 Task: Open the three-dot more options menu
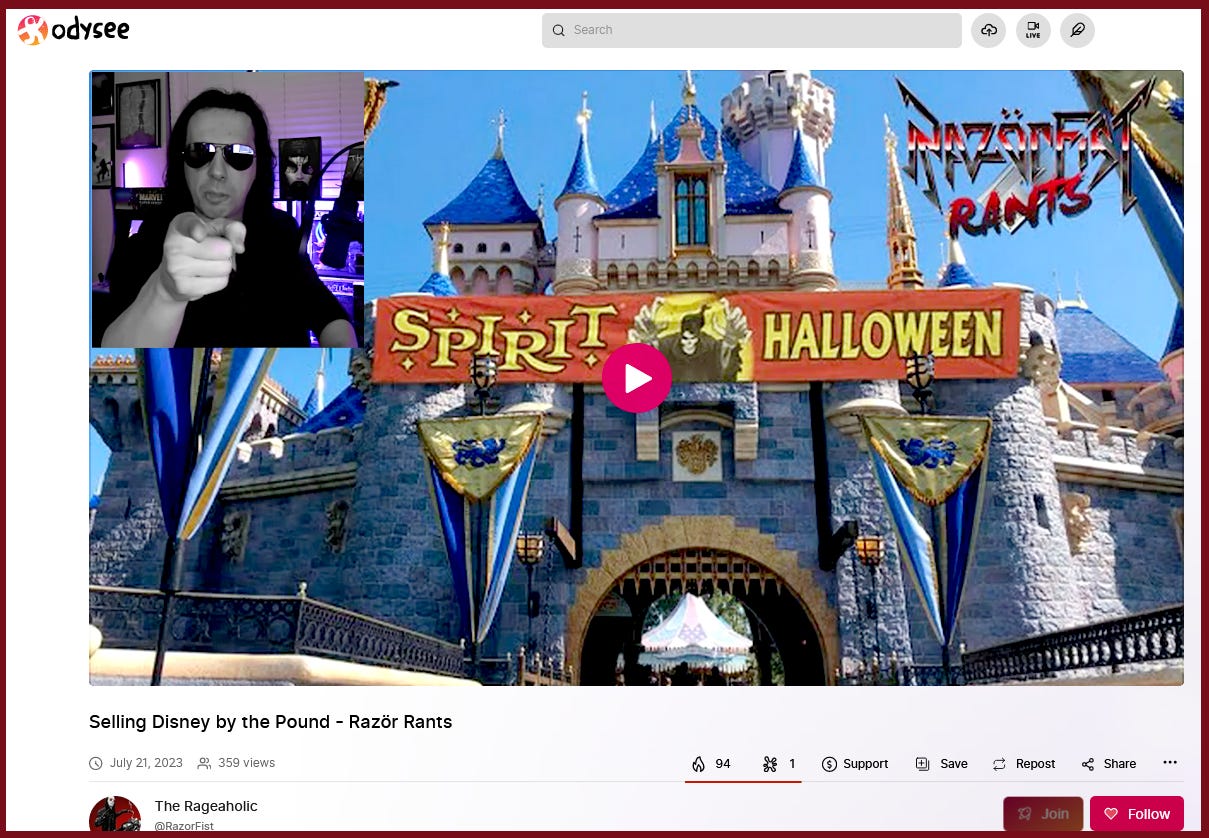tap(1170, 763)
